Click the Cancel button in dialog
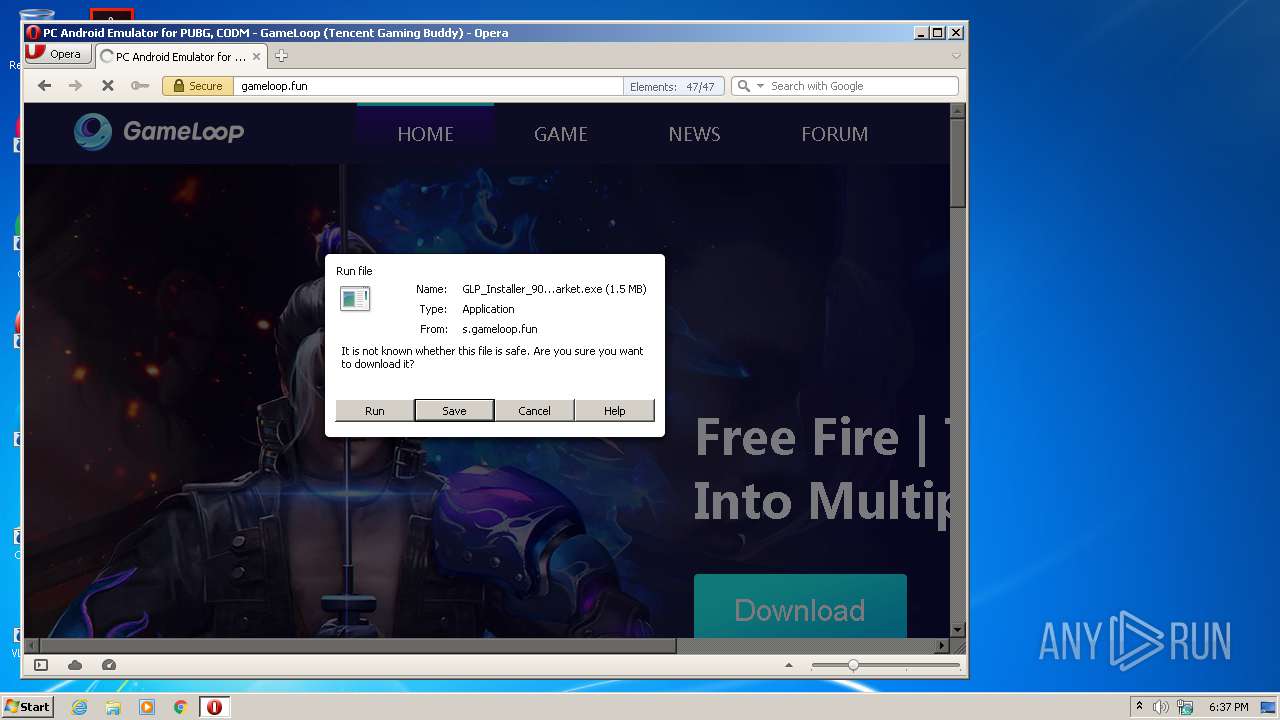The height and width of the screenshot is (720, 1280). pyautogui.click(x=534, y=410)
